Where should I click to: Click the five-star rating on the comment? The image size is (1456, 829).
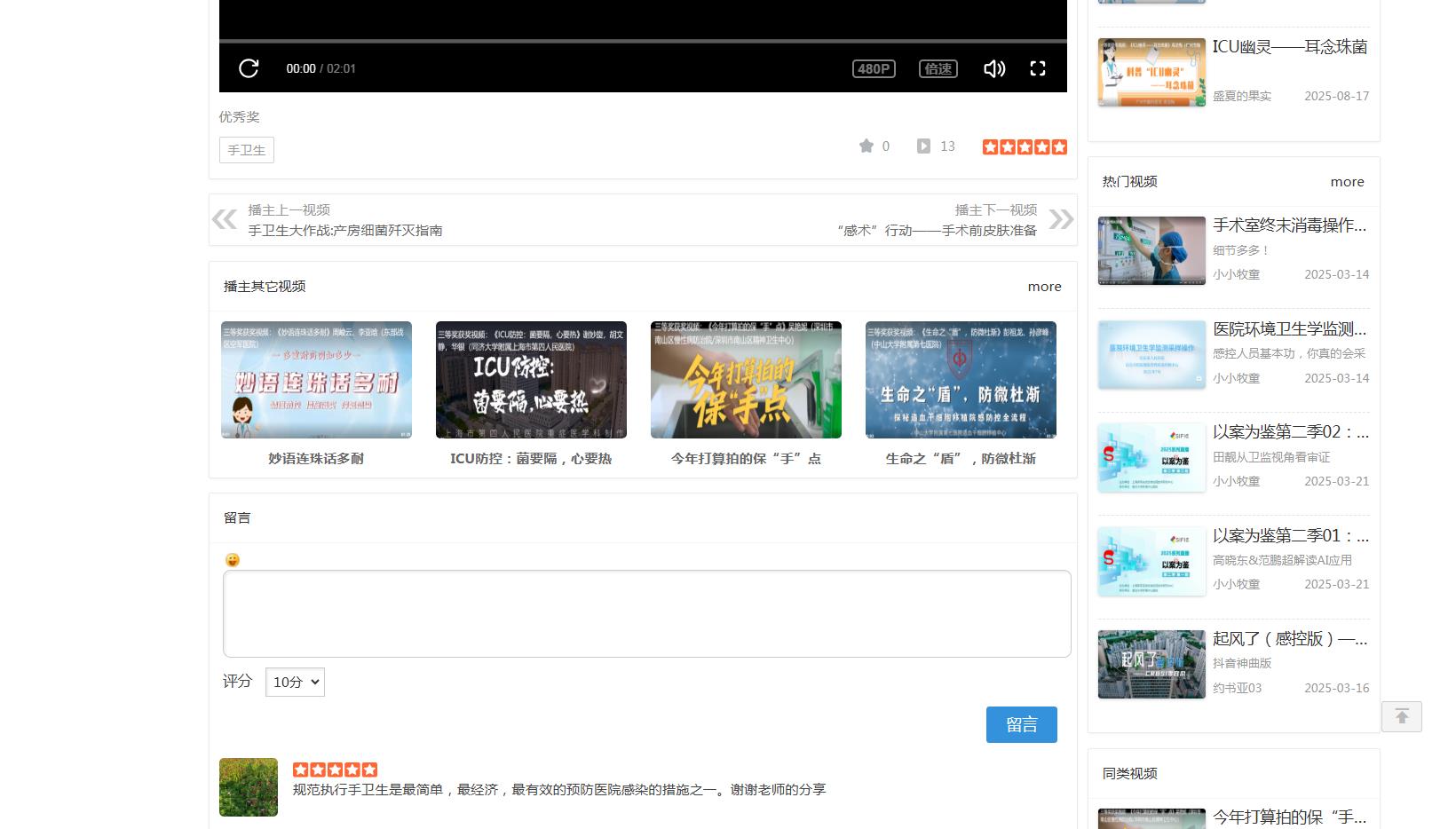click(335, 770)
